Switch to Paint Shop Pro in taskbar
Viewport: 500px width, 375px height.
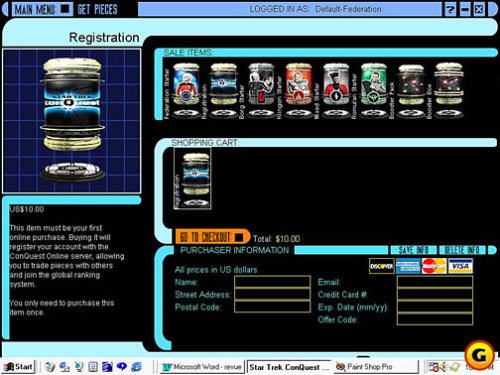(x=375, y=367)
